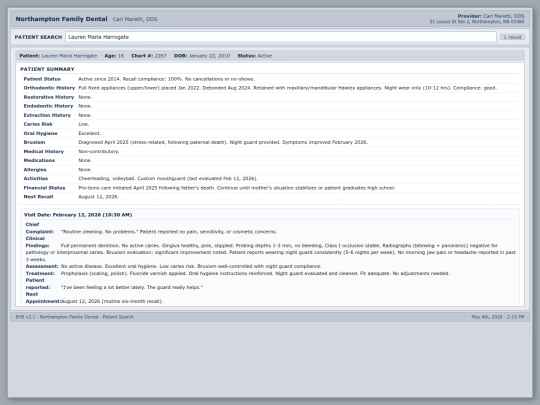Click the Next Appointment label
The width and height of the screenshot is (540, 405).
[43, 298]
